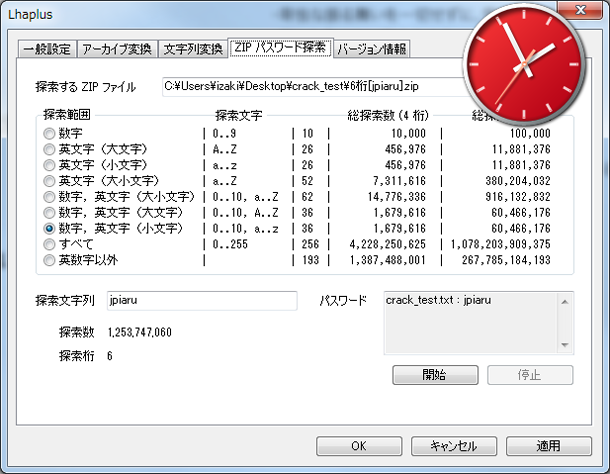Screen dimensions: 610x474
Task: Select the 数字 radio button
Action: [x=49, y=133]
